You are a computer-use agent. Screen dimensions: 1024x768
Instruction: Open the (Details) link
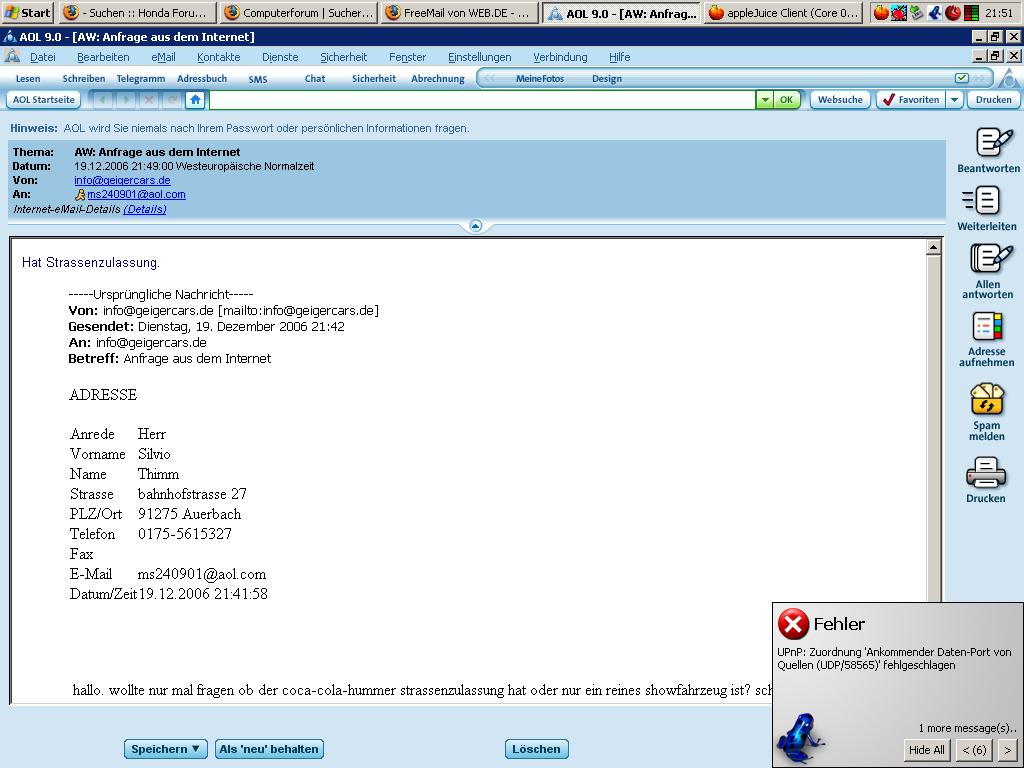[144, 209]
